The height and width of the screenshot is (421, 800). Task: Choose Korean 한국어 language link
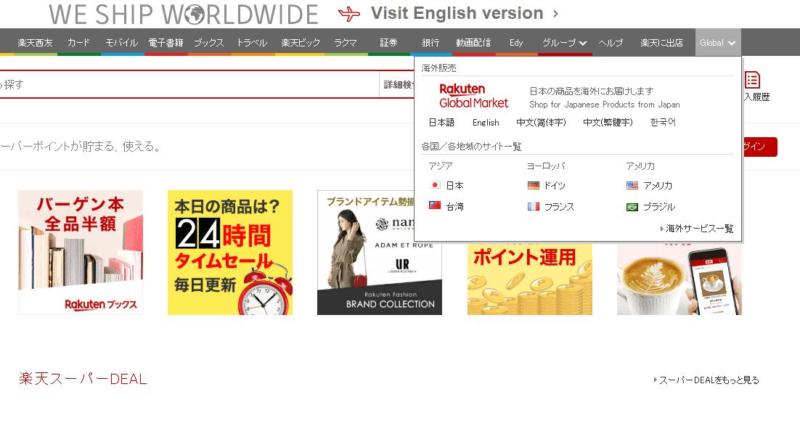pos(663,122)
